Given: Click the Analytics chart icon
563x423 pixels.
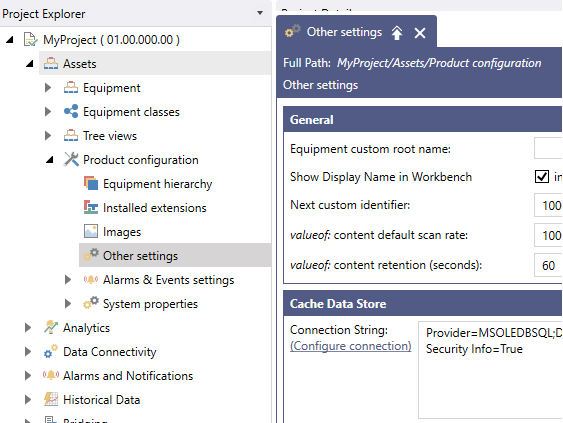Looking at the screenshot, I should [x=51, y=327].
